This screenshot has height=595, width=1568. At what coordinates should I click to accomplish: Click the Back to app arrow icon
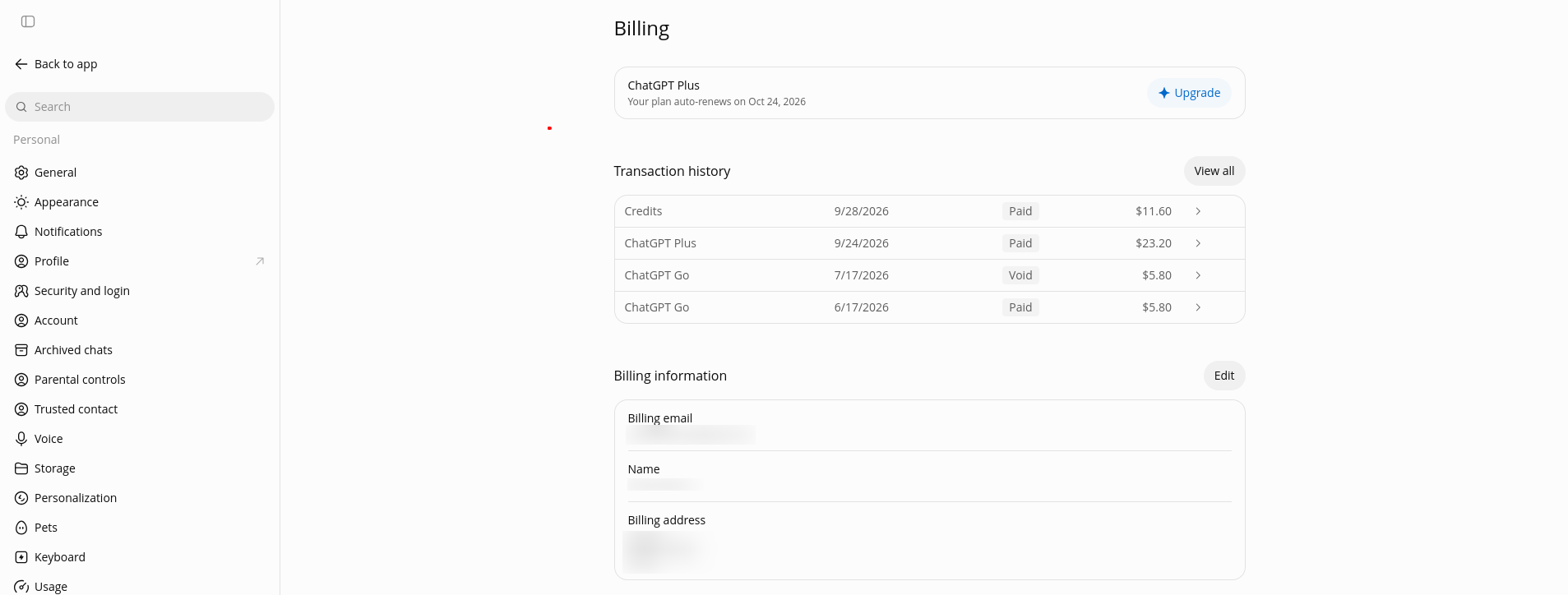(21, 64)
